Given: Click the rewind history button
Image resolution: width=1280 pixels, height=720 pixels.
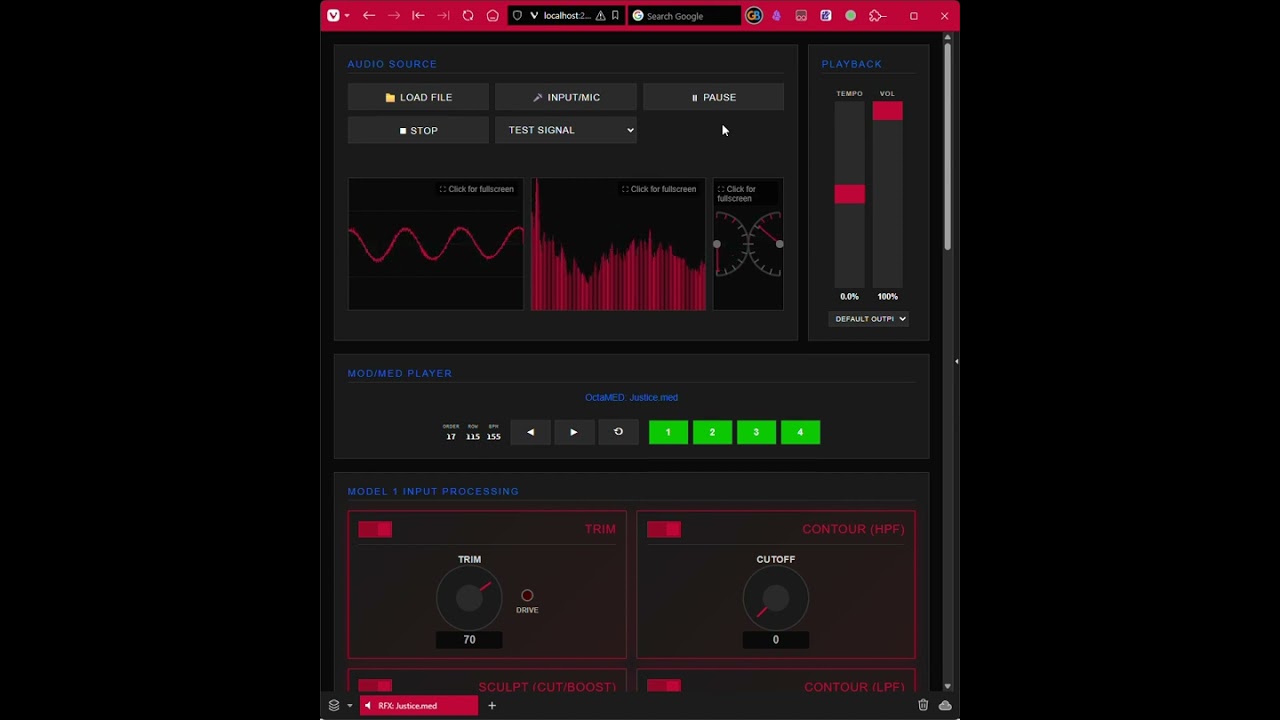Looking at the screenshot, I should (418, 15).
